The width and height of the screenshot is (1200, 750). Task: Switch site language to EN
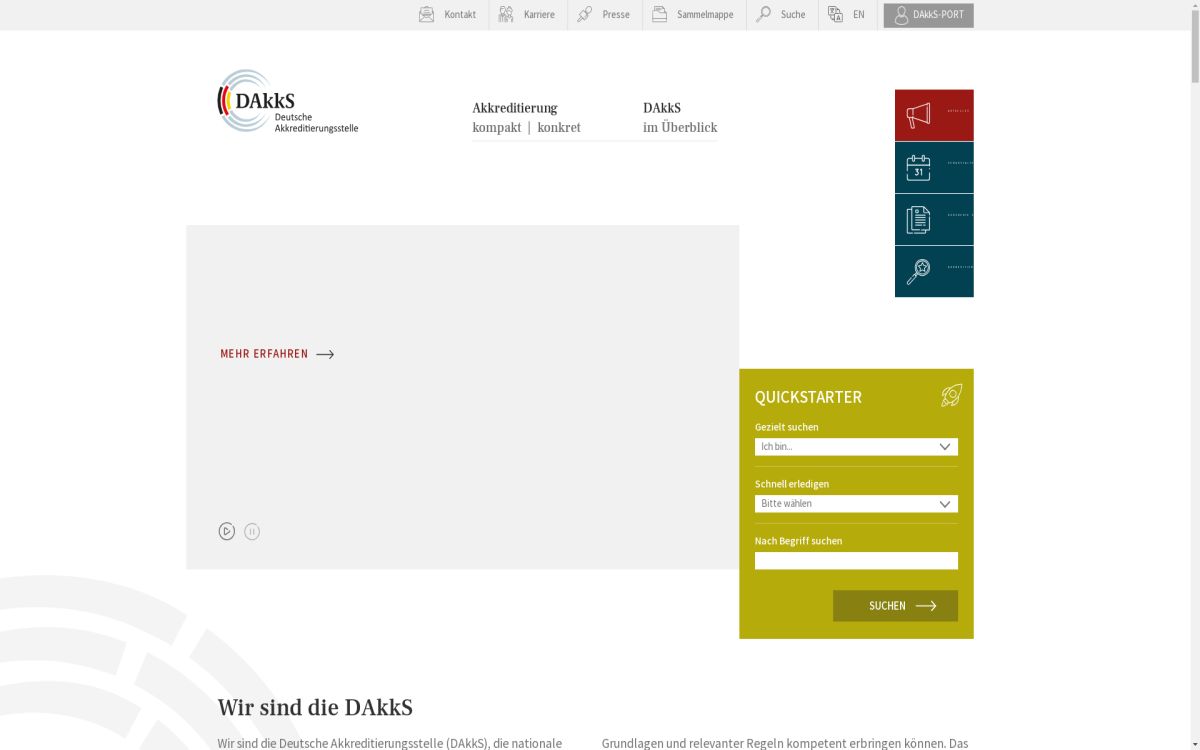click(x=849, y=14)
